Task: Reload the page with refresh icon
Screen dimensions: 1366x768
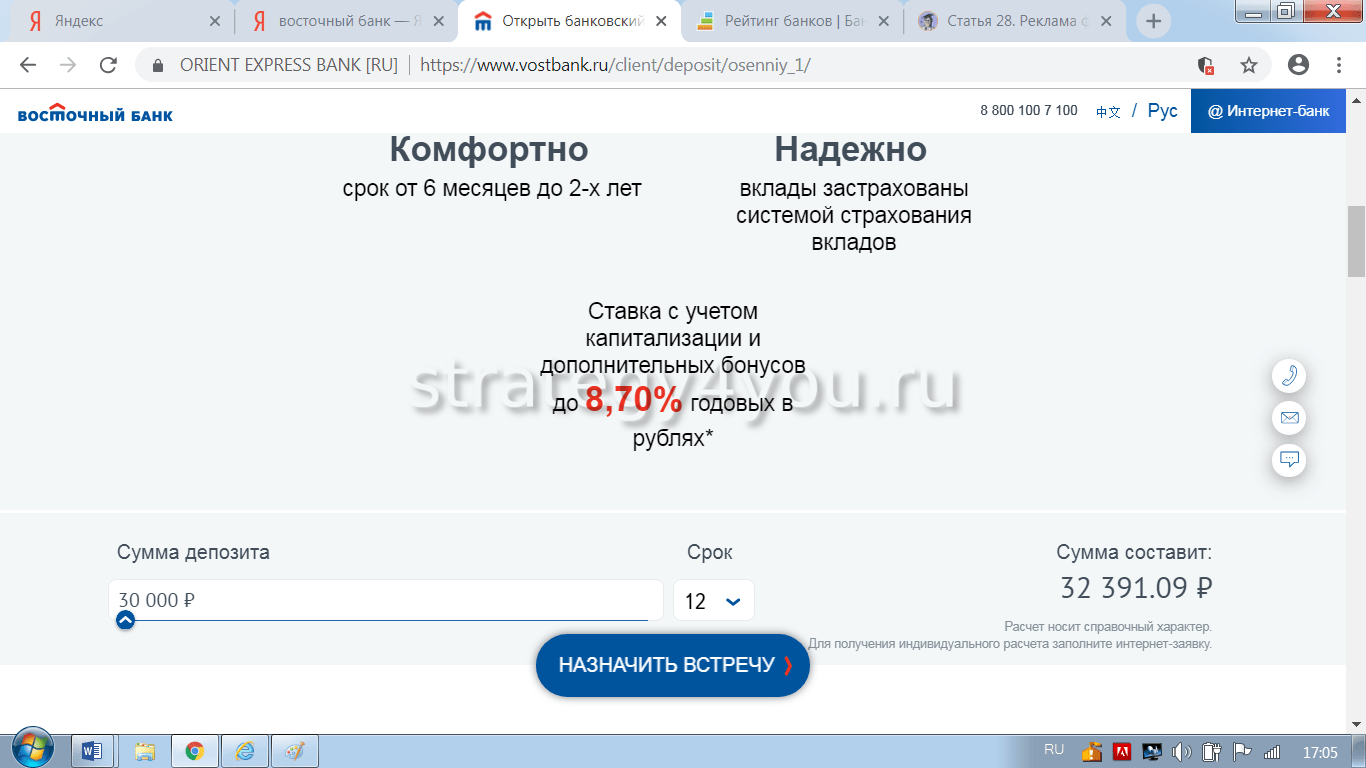Action: click(108, 65)
